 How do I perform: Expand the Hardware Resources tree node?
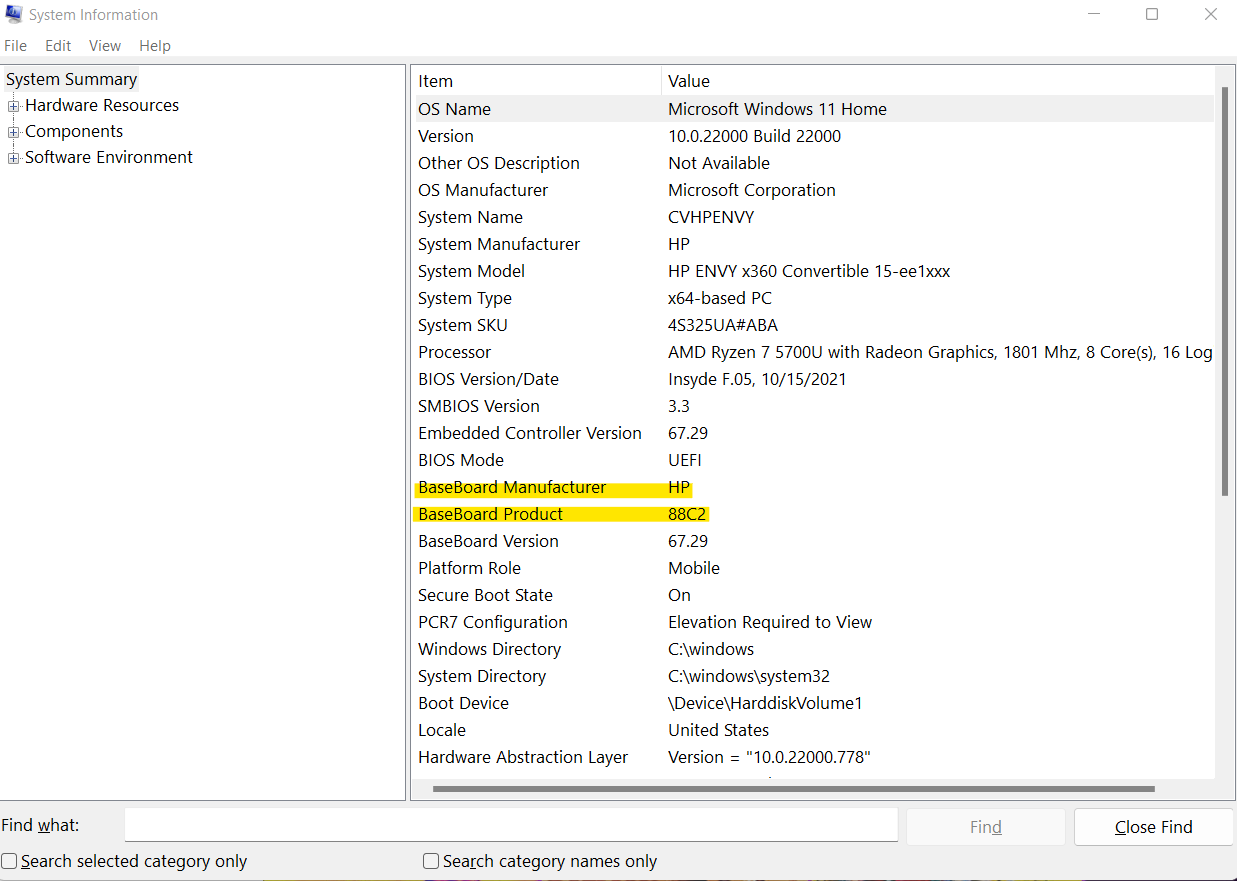tap(14, 106)
